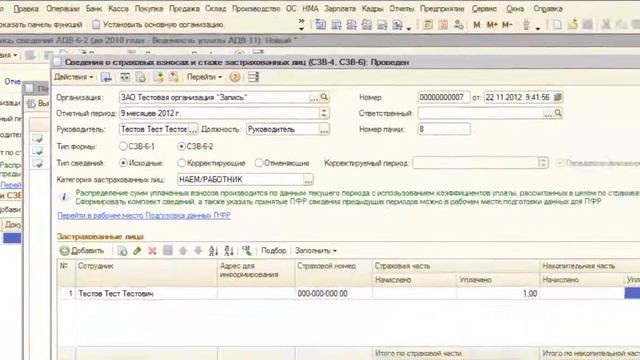This screenshot has height=360, width=640.
Task: Click the red arrow document icon before Перейти
Action: pyautogui.click(x=174, y=77)
